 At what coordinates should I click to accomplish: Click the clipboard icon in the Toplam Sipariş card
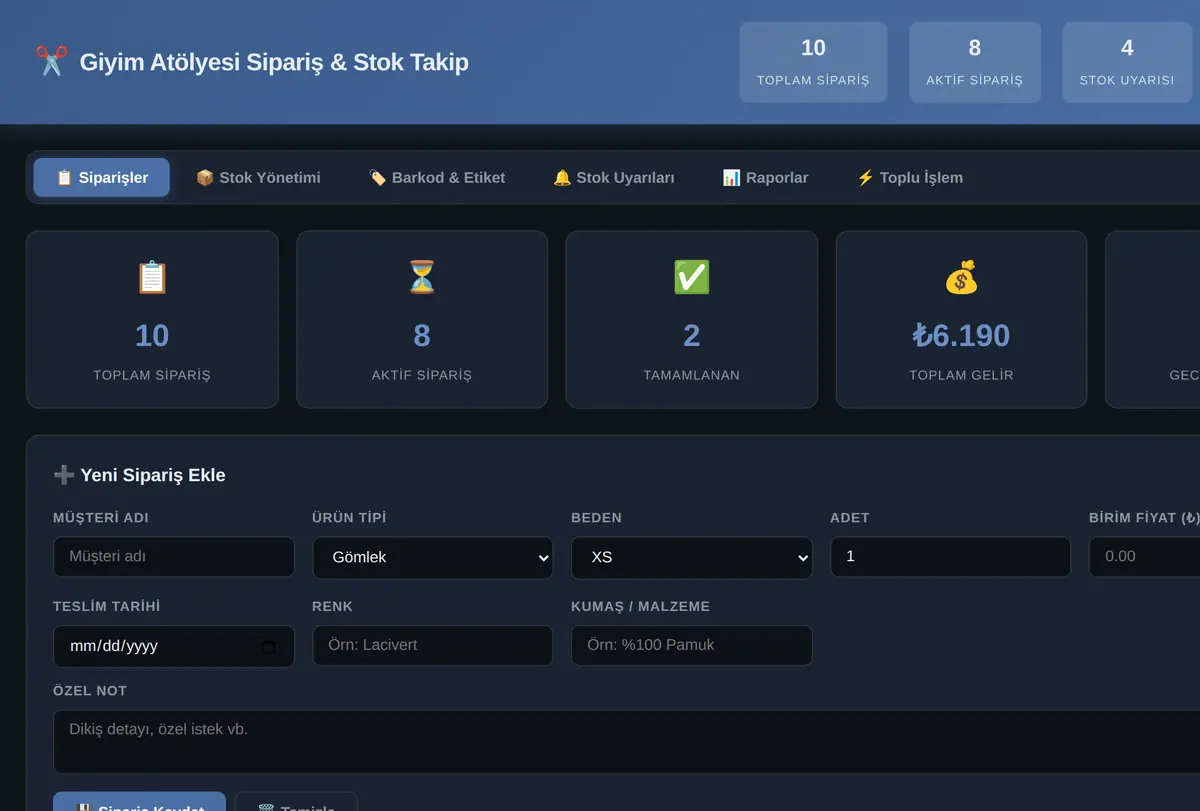click(x=152, y=277)
